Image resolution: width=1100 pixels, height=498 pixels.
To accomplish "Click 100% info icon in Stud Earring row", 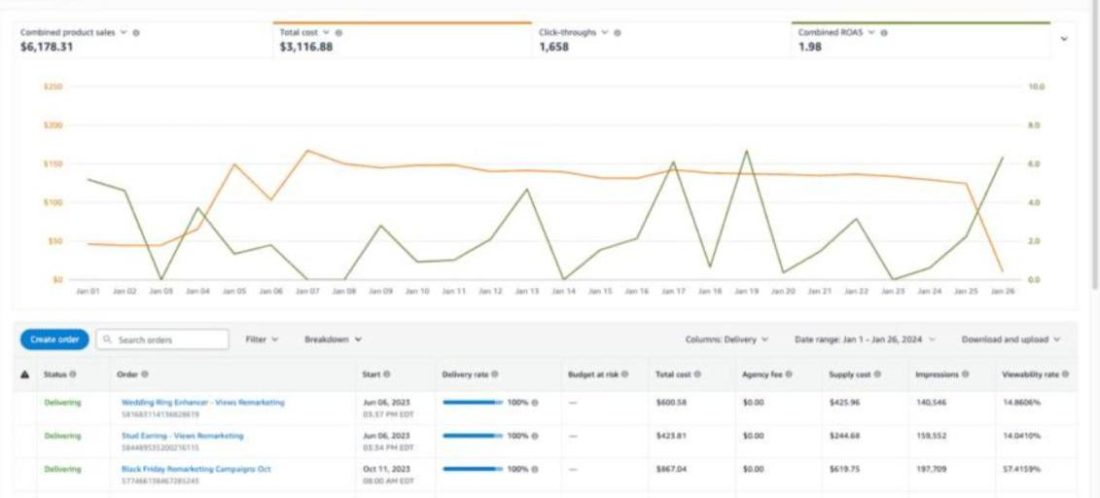I will point(535,436).
